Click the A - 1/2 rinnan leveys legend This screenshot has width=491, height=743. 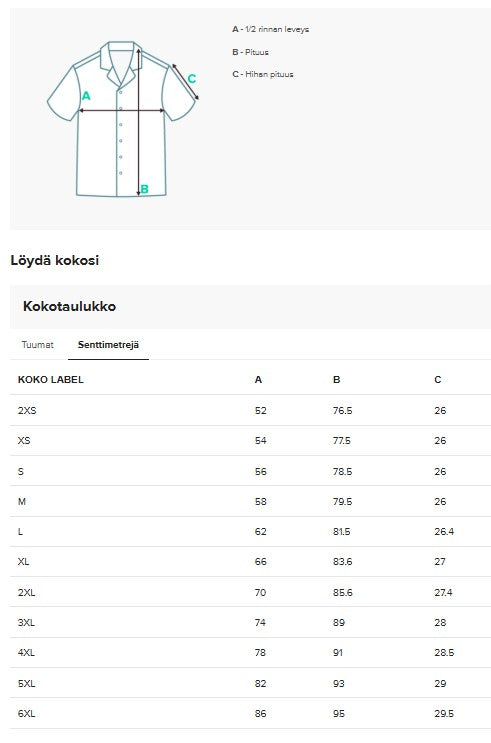click(271, 29)
